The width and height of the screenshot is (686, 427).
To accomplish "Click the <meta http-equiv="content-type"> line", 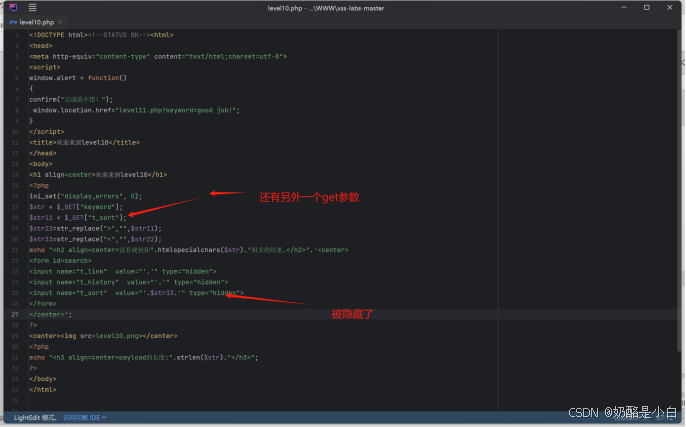I will pyautogui.click(x=158, y=56).
